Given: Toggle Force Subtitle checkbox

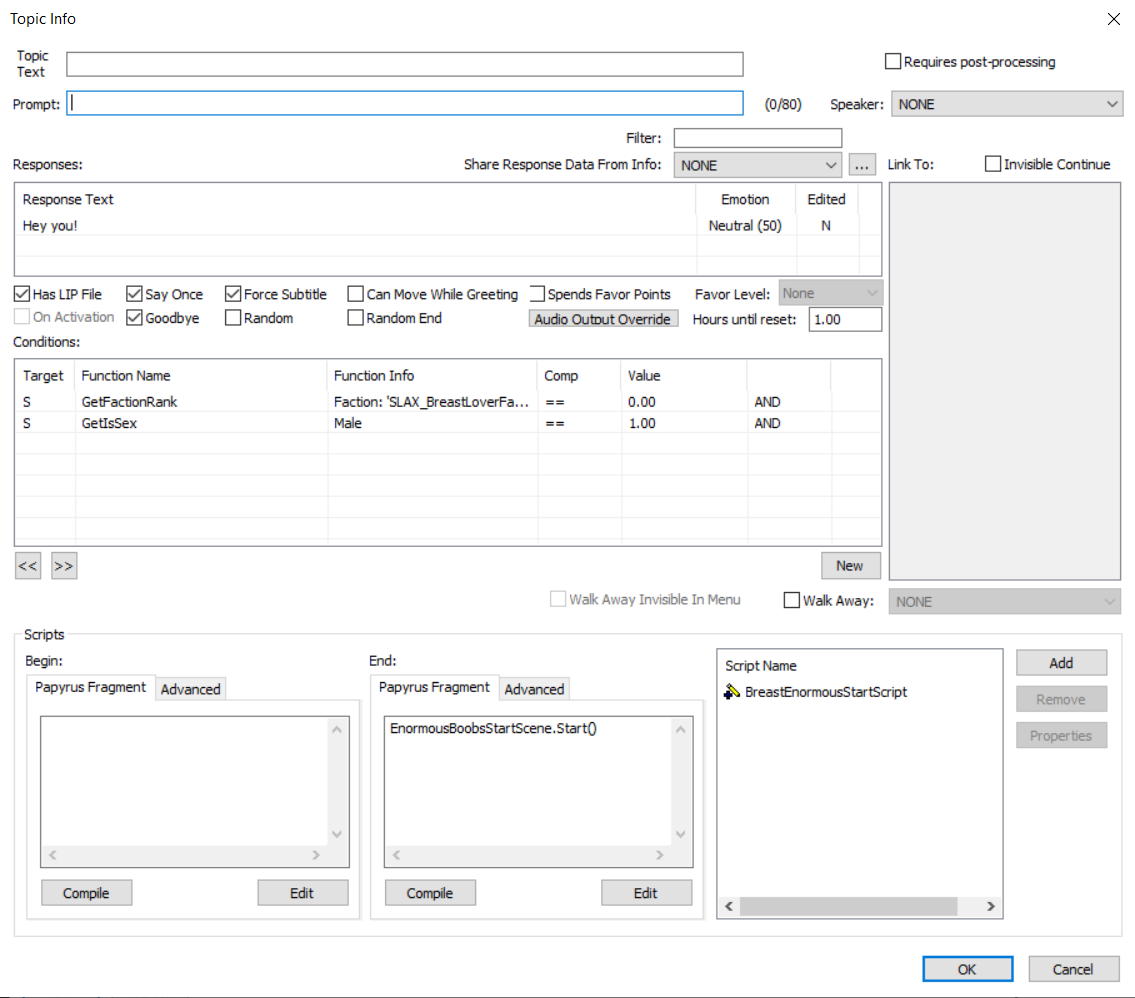Looking at the screenshot, I should pyautogui.click(x=232, y=294).
